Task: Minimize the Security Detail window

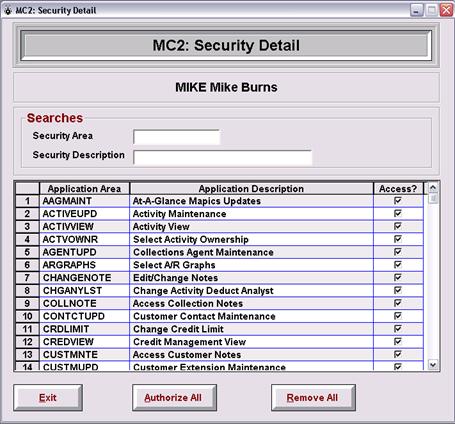Action: coord(416,10)
